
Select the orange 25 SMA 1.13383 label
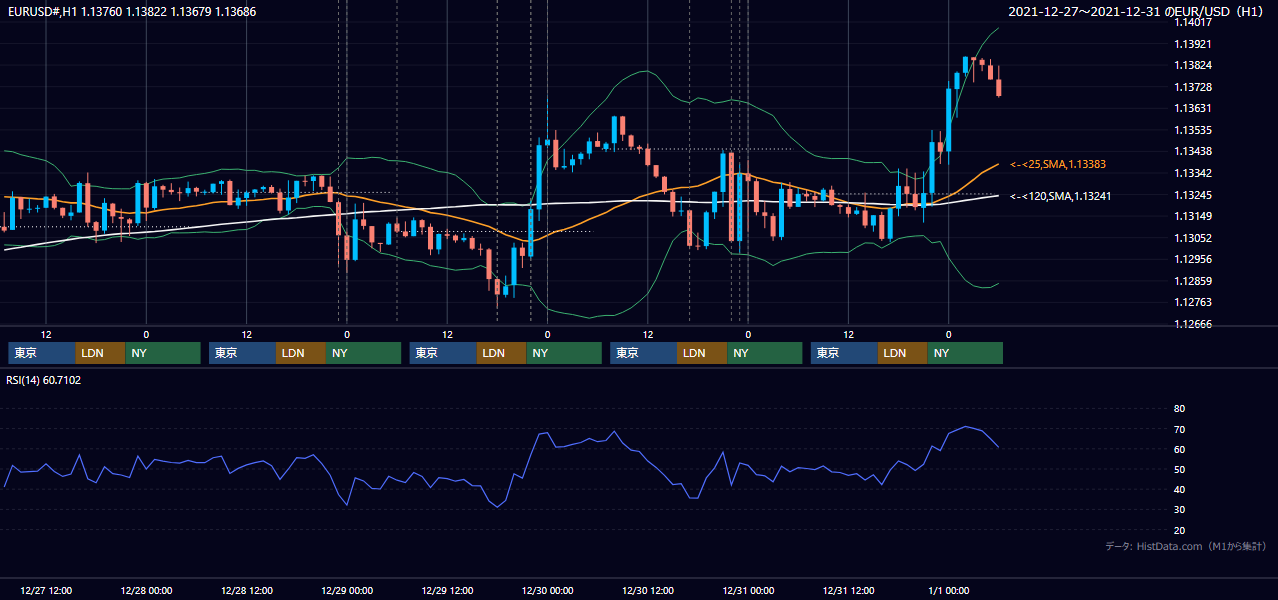point(1058,164)
